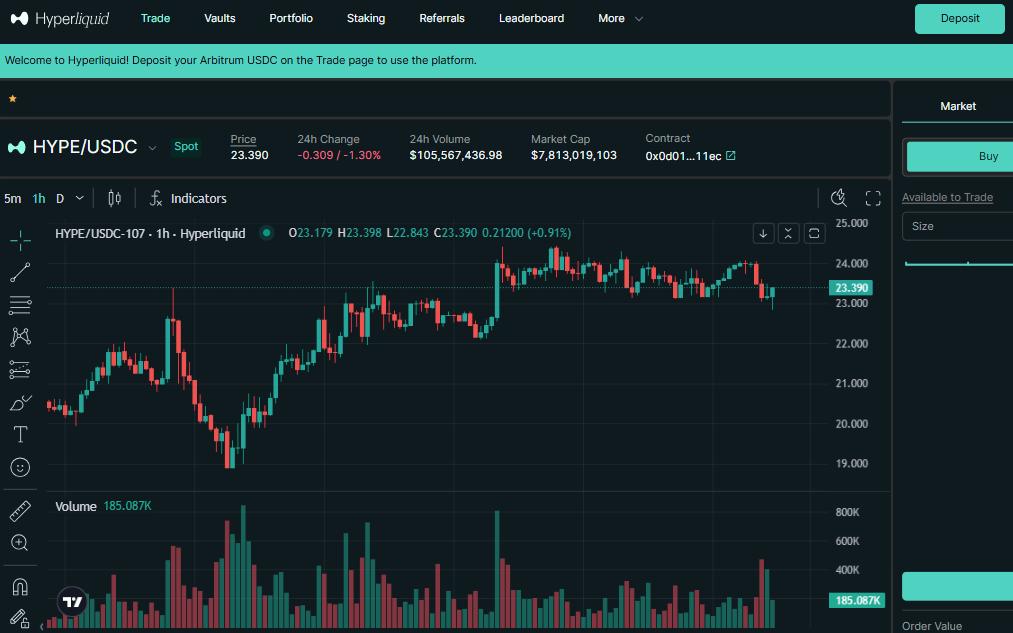Viewport: 1013px width, 633px height.
Task: Select the D daily interval
Action: coord(60,198)
